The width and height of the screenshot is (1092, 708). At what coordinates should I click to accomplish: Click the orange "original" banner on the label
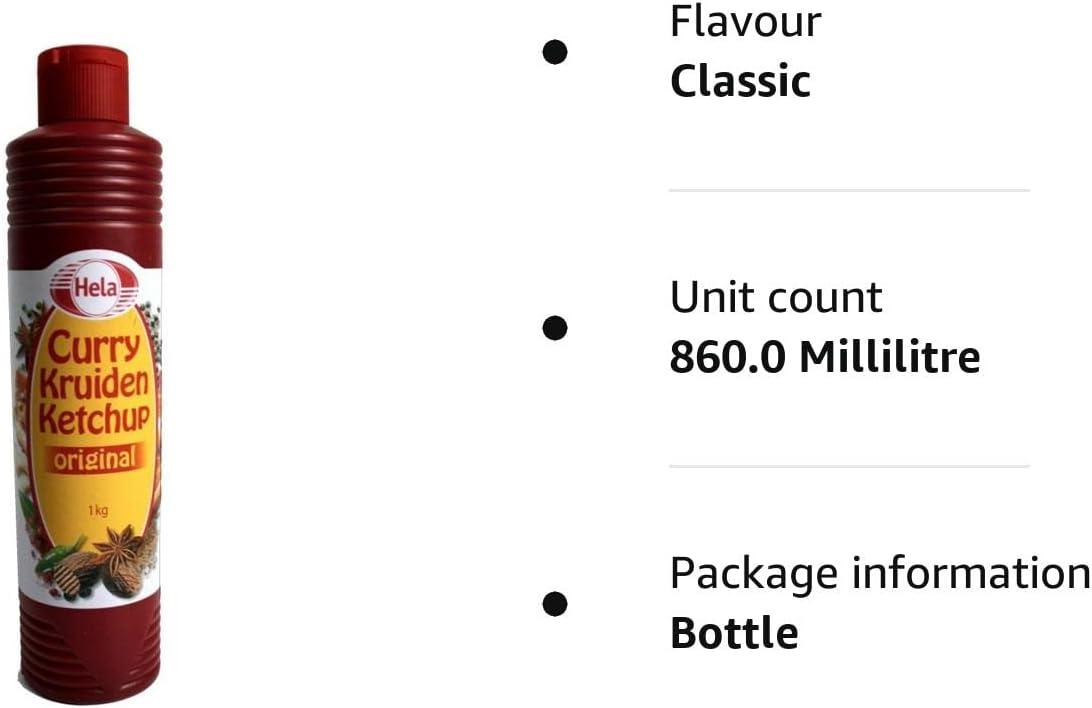pos(88,461)
